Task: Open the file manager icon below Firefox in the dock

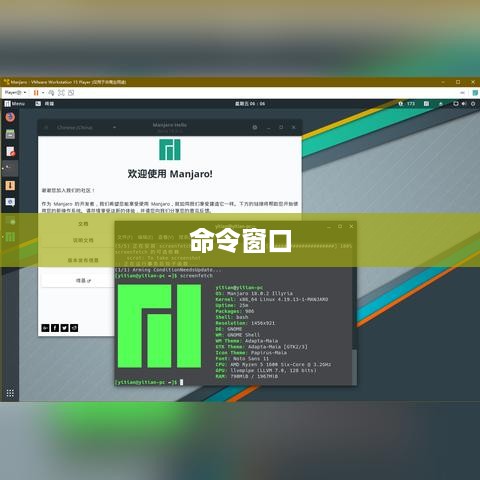Action: 10,134
